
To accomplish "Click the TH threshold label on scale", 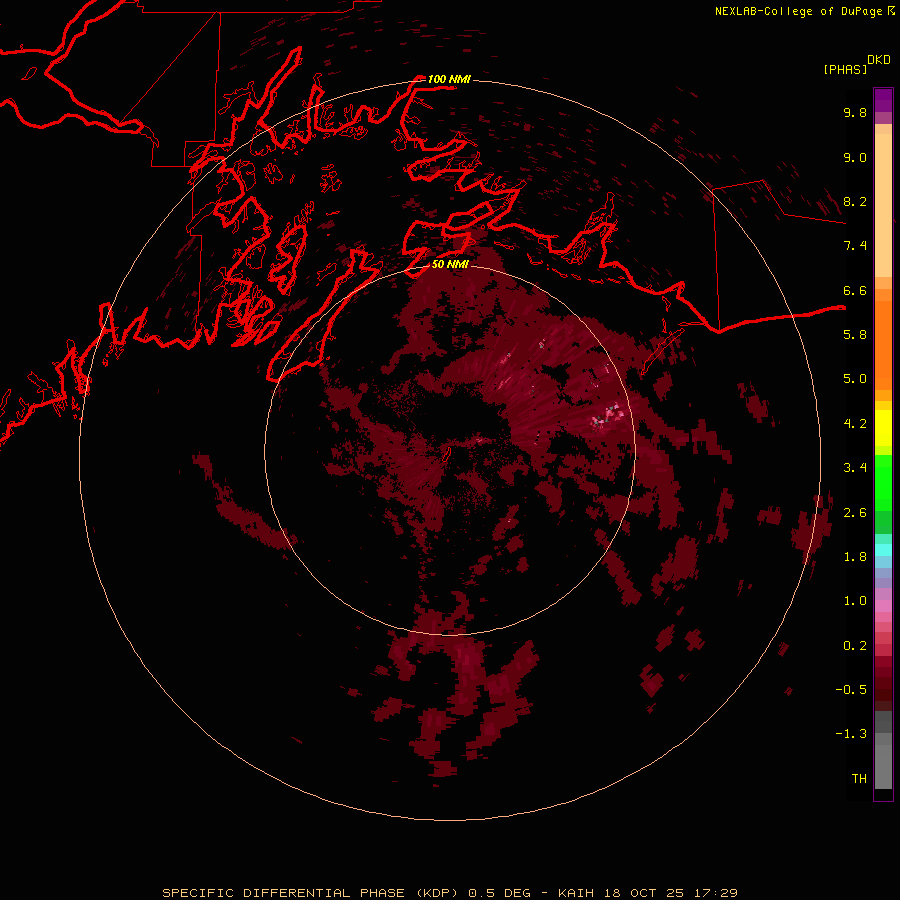I will point(859,779).
